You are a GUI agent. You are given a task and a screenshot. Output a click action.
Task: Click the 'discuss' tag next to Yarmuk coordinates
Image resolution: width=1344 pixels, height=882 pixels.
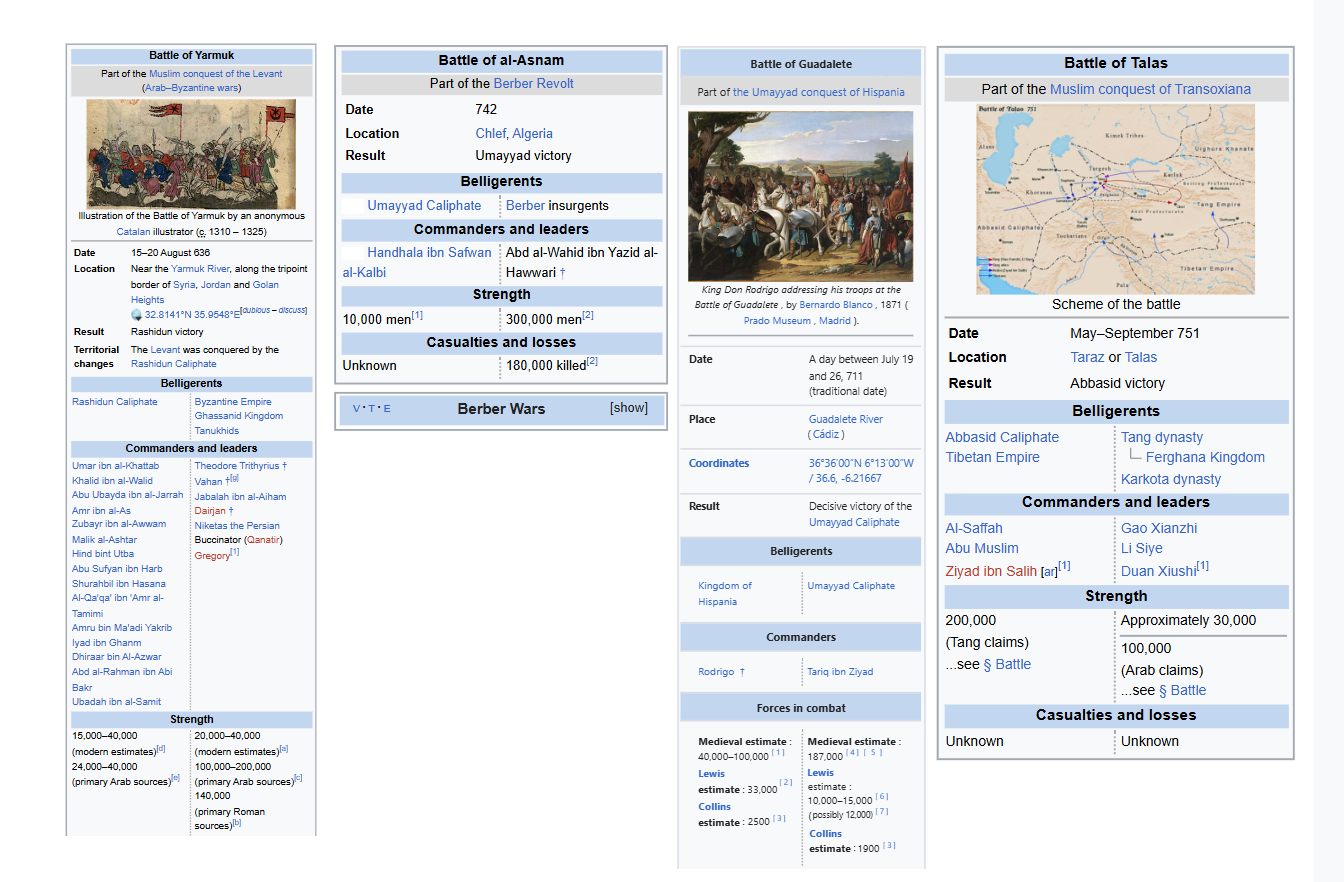[292, 310]
